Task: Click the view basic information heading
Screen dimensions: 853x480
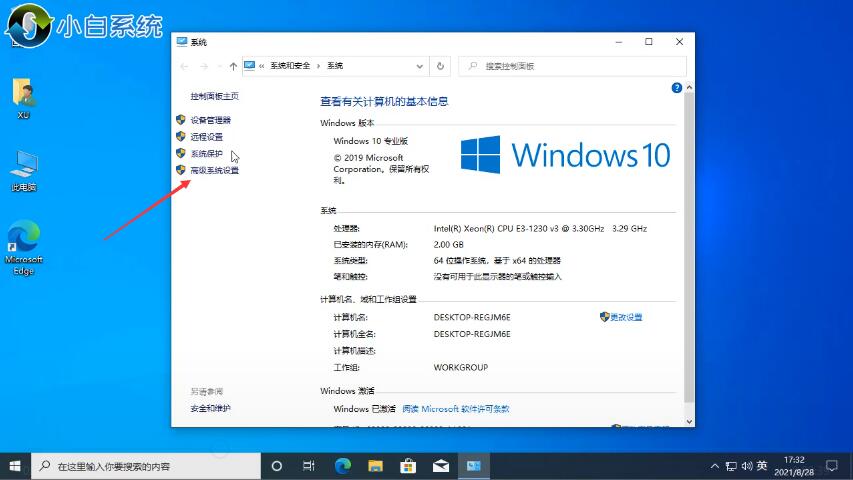Action: point(384,101)
